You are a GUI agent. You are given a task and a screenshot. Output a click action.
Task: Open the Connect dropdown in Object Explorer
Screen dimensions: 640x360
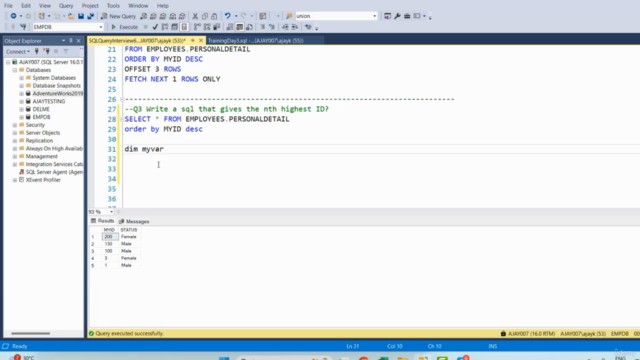[18, 51]
